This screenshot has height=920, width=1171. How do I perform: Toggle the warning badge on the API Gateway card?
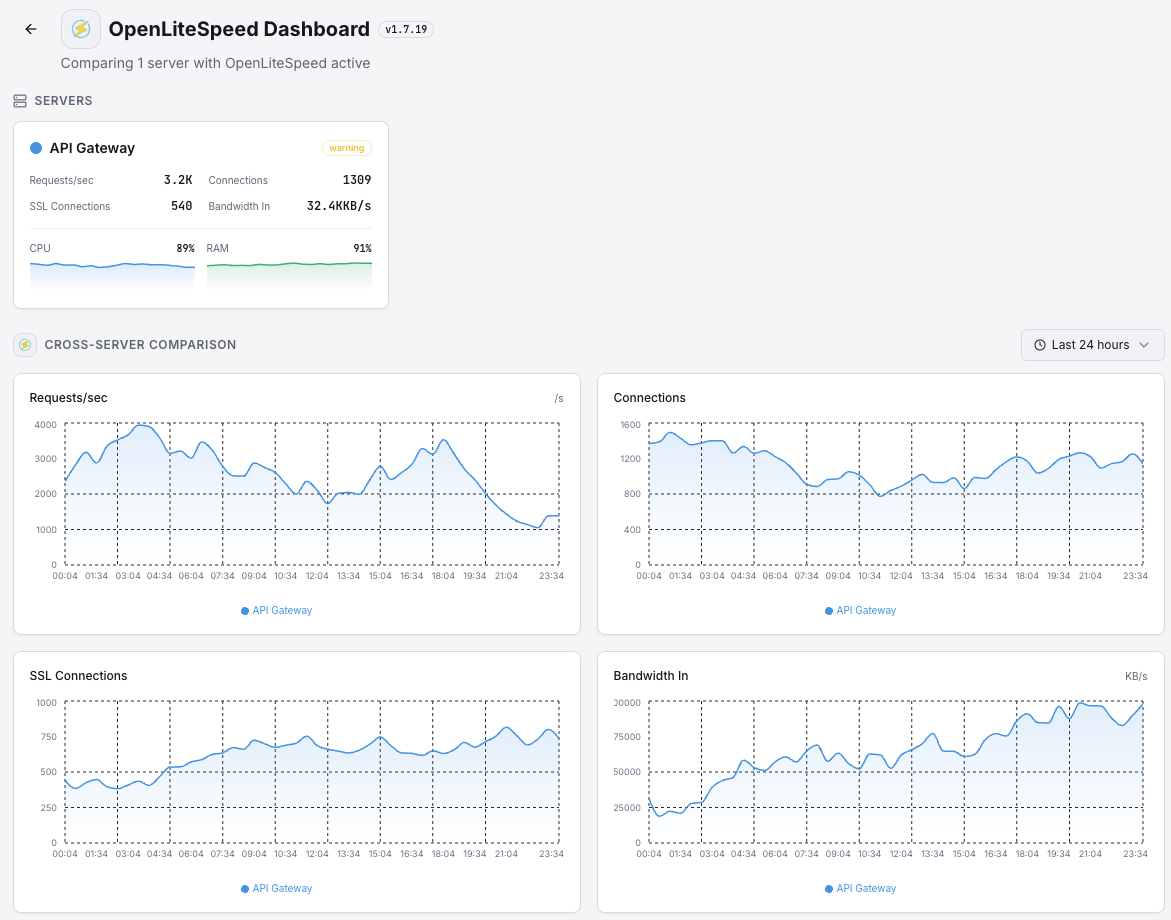pos(346,147)
